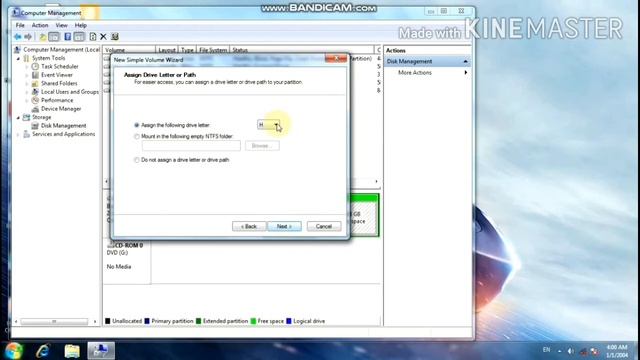Click the Back button in wizard
The width and height of the screenshot is (640, 360).
pyautogui.click(x=249, y=227)
